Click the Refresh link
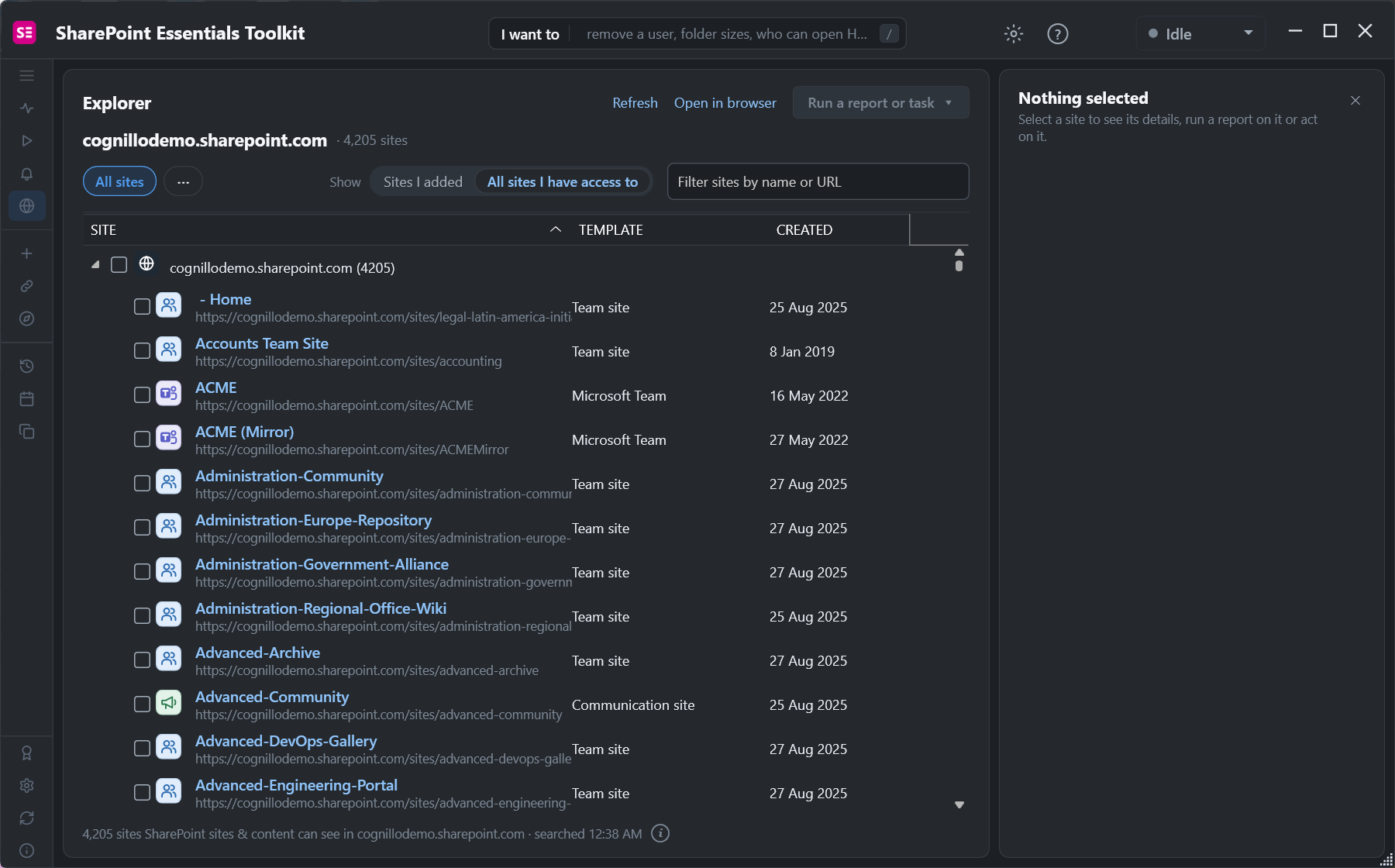Image resolution: width=1395 pixels, height=868 pixels. [x=635, y=103]
